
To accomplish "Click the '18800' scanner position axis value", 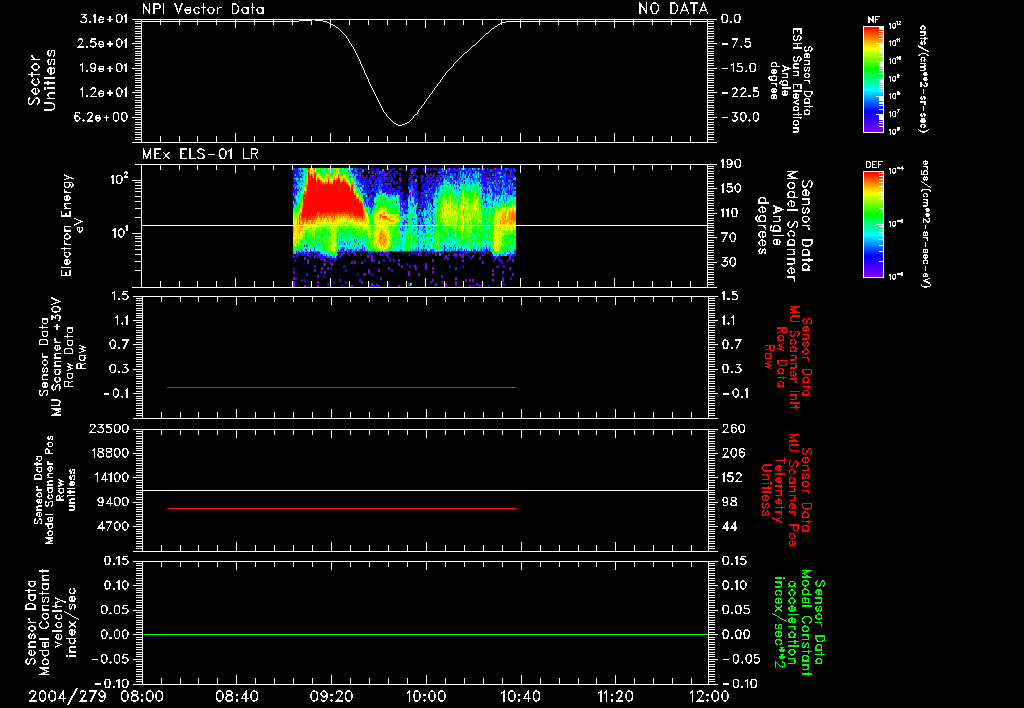I will 108,453.
